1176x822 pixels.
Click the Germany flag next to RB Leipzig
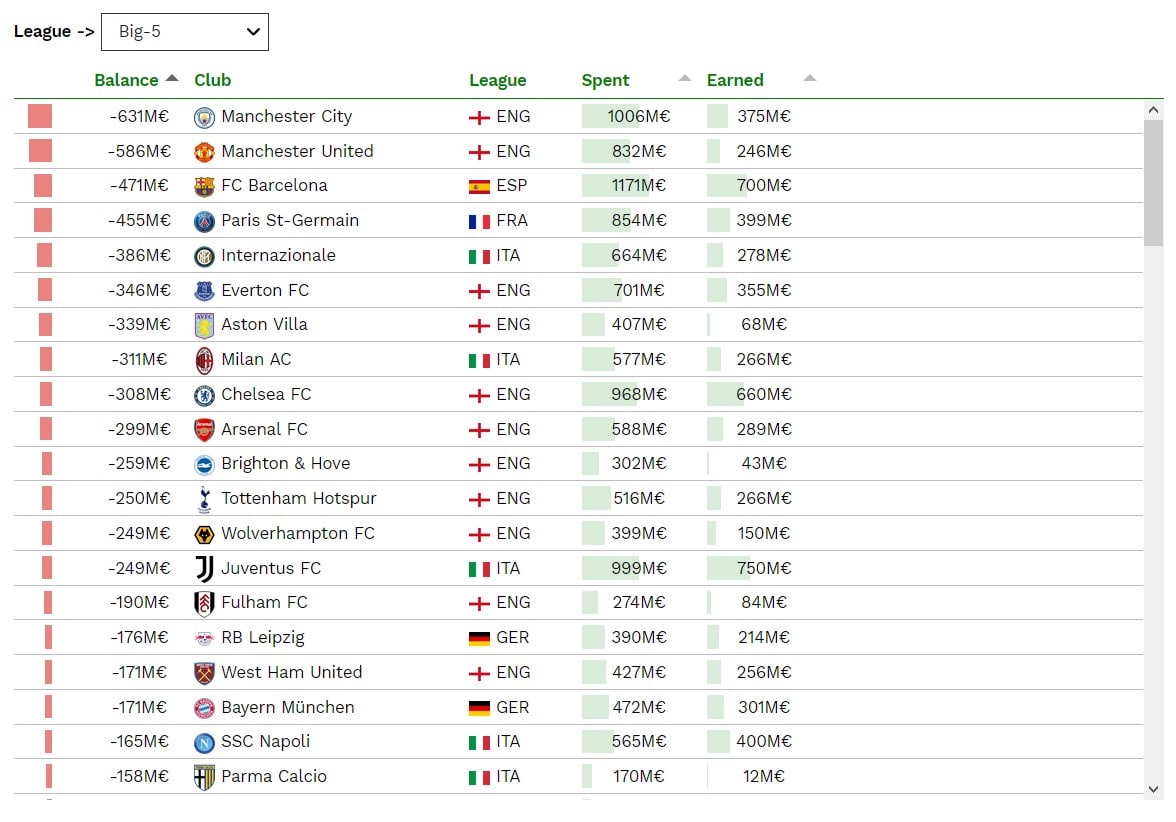[479, 638]
